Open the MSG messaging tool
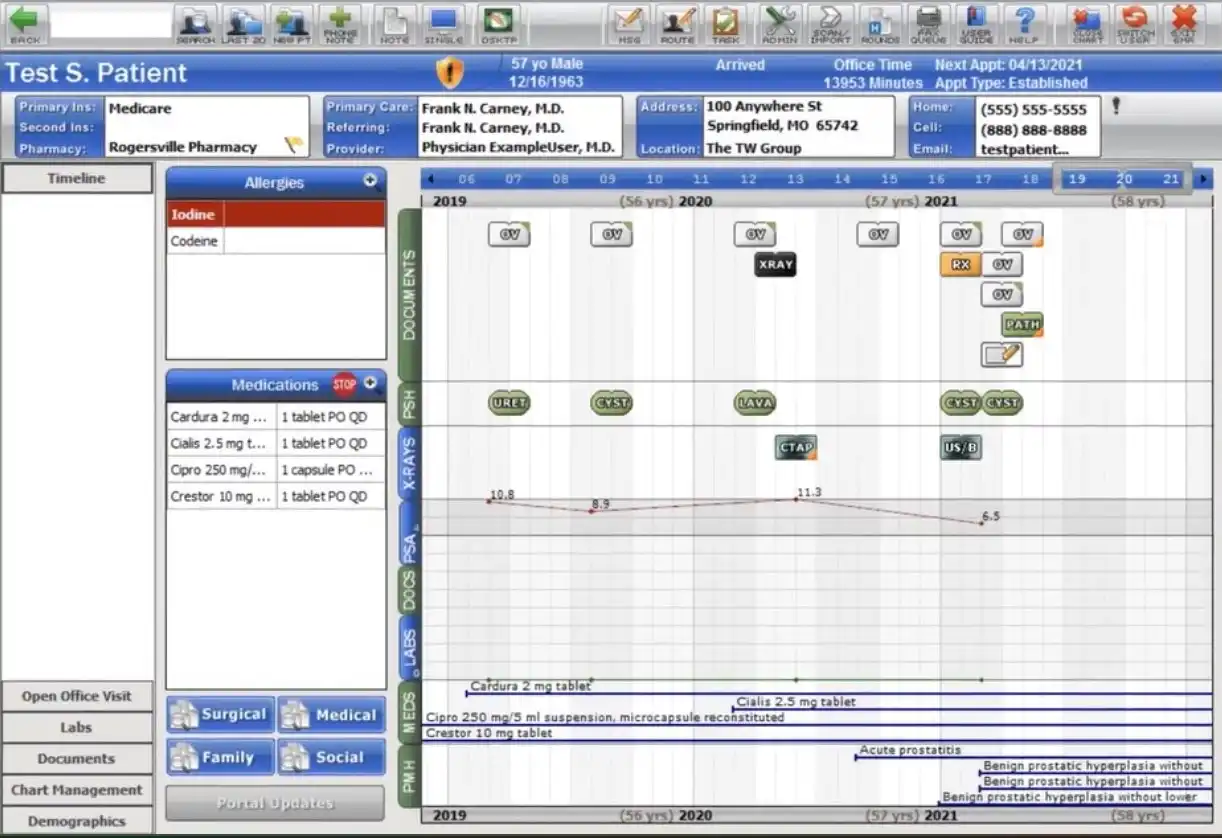Screen dimensions: 1222x838 [x=629, y=22]
